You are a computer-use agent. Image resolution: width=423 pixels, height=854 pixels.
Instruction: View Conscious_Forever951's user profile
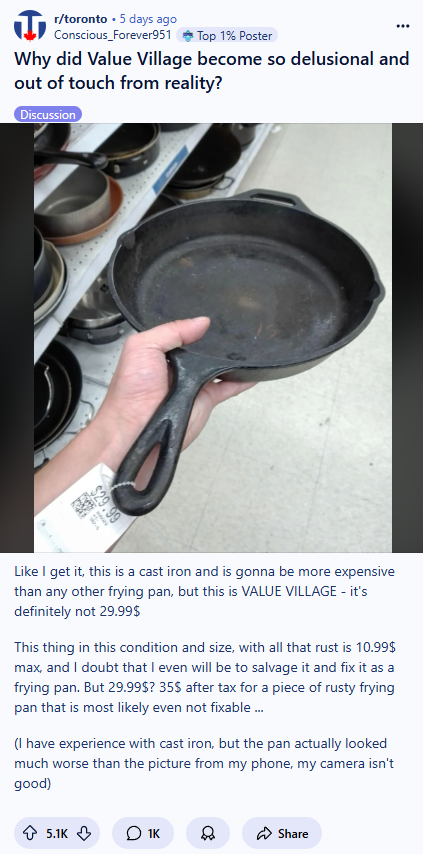(x=113, y=35)
